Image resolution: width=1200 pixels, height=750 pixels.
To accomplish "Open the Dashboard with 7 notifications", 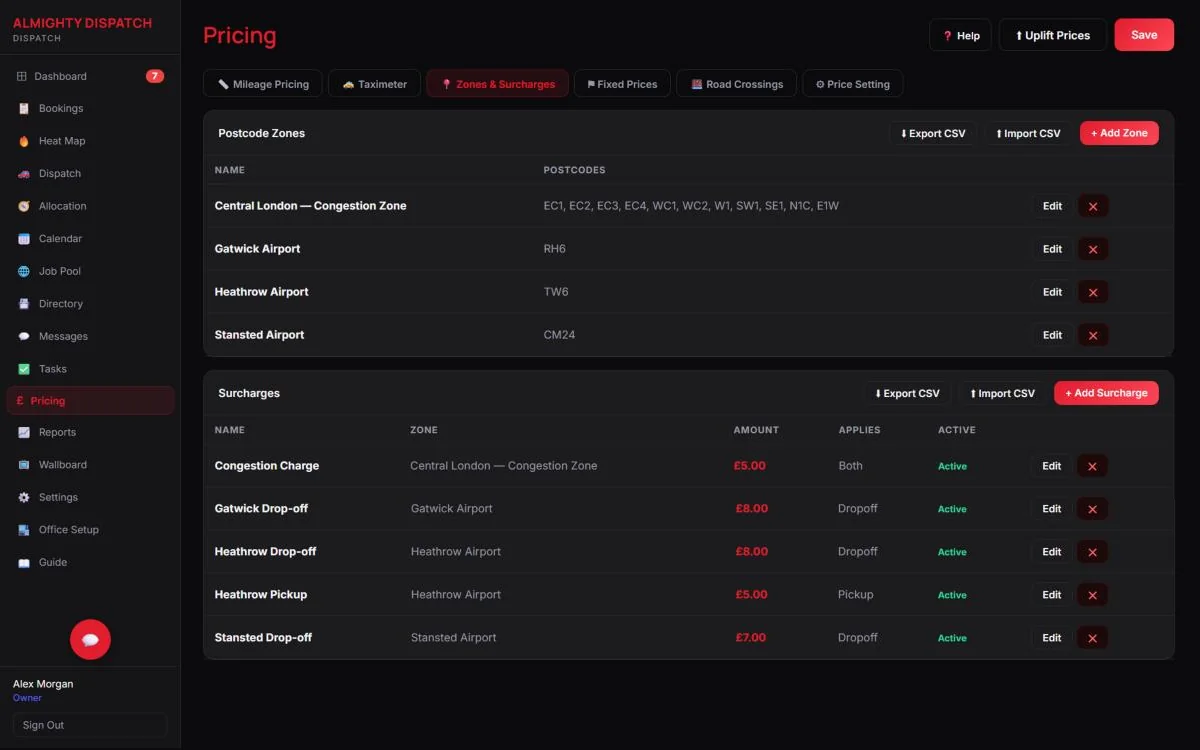I will click(x=90, y=76).
